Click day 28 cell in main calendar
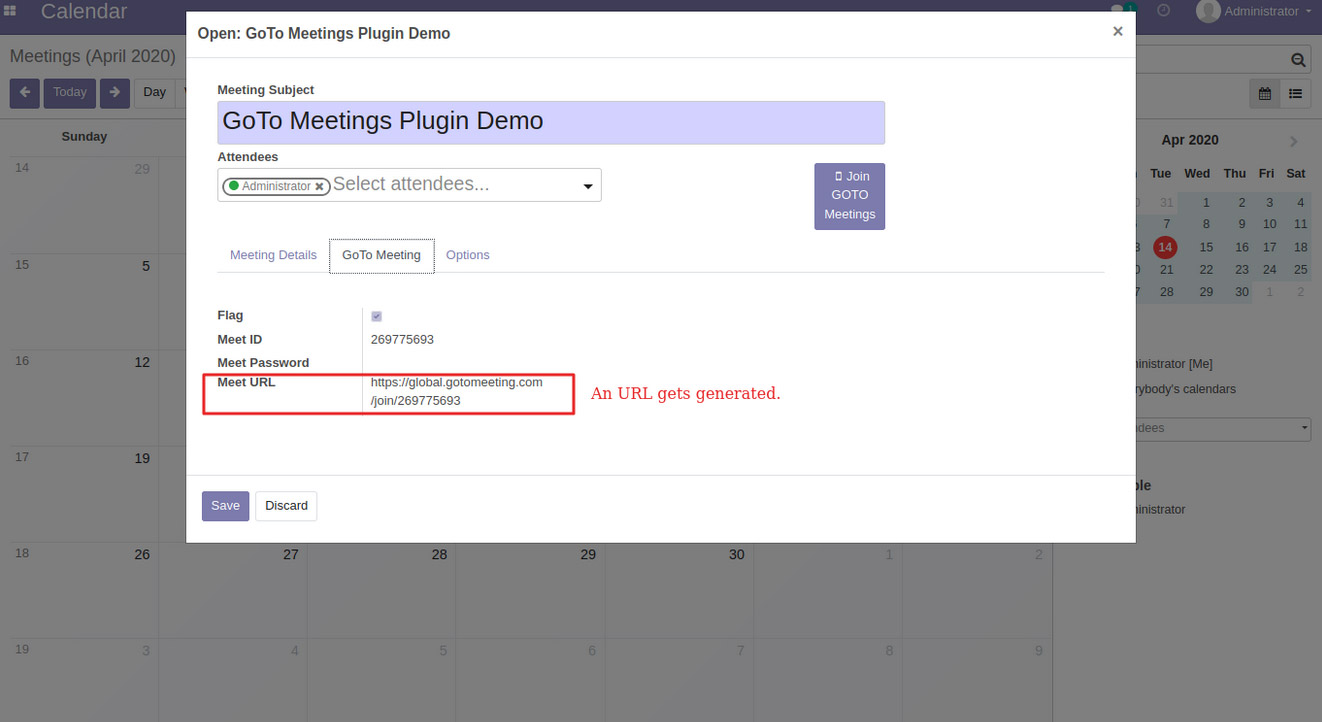 (381, 591)
